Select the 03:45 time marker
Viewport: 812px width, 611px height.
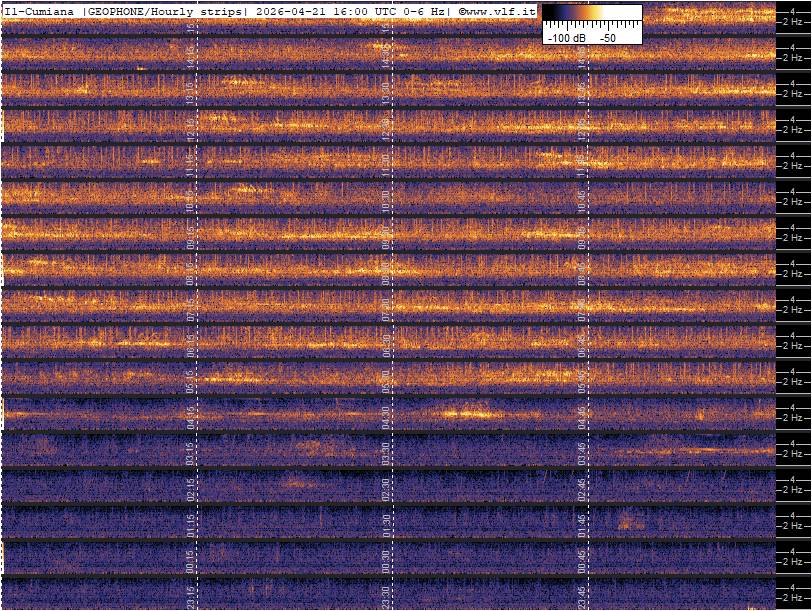point(582,452)
